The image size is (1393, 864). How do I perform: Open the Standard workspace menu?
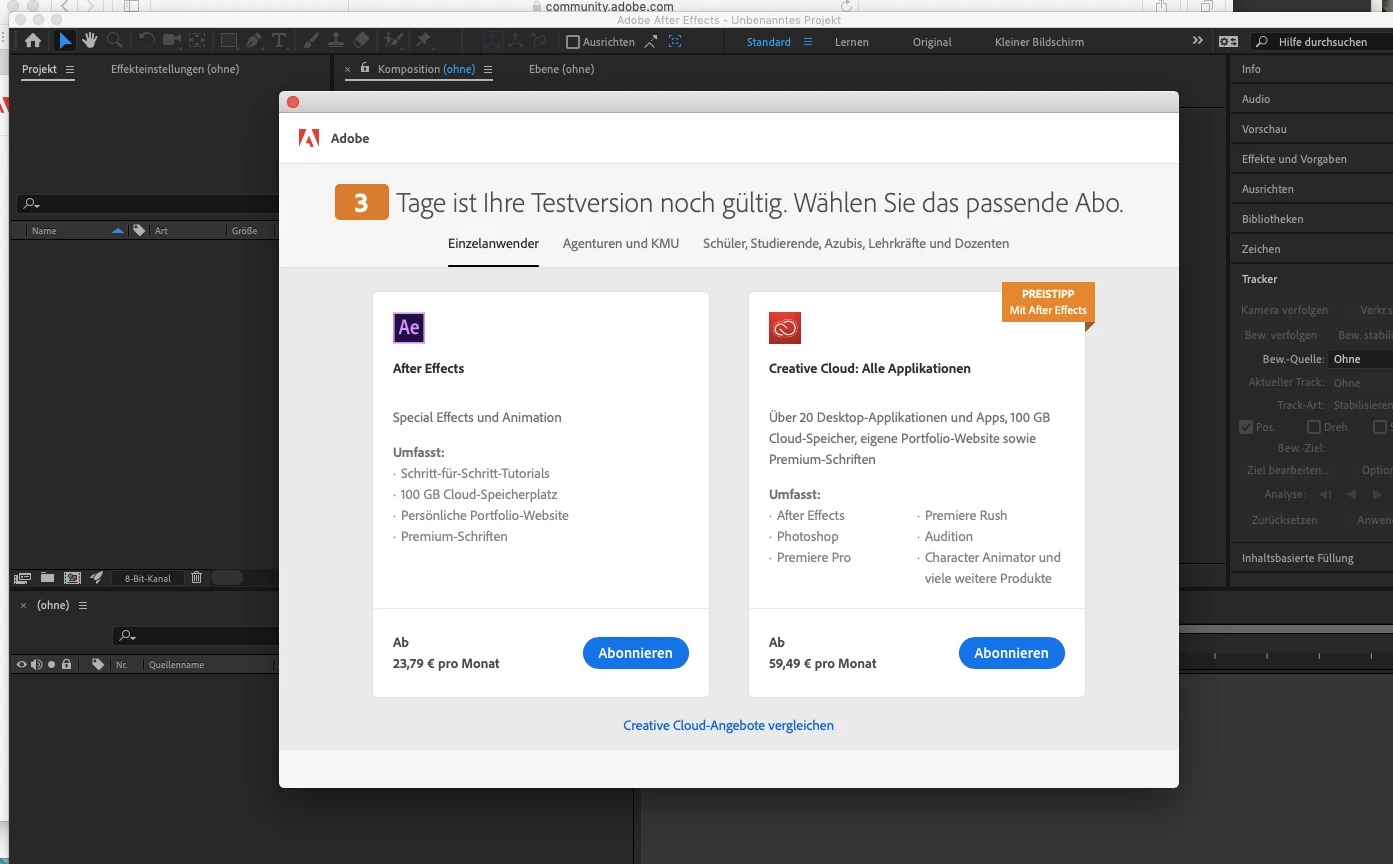pyautogui.click(x=808, y=42)
